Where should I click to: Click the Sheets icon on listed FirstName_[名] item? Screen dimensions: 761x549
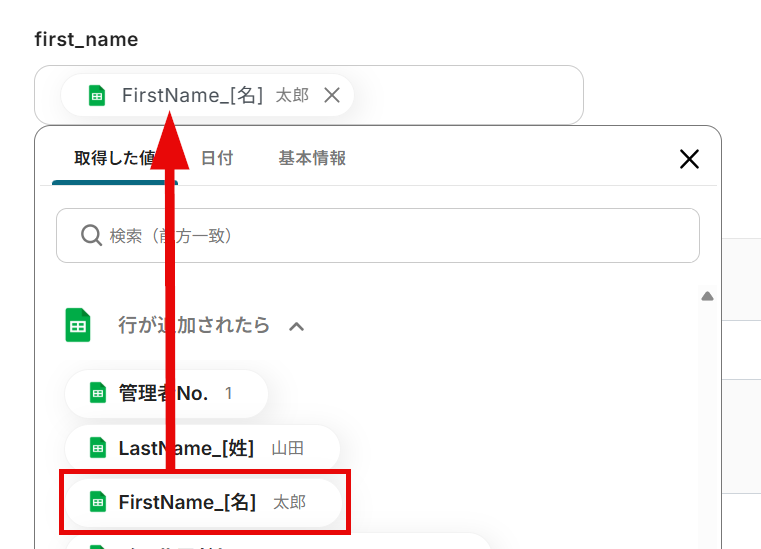(x=98, y=502)
